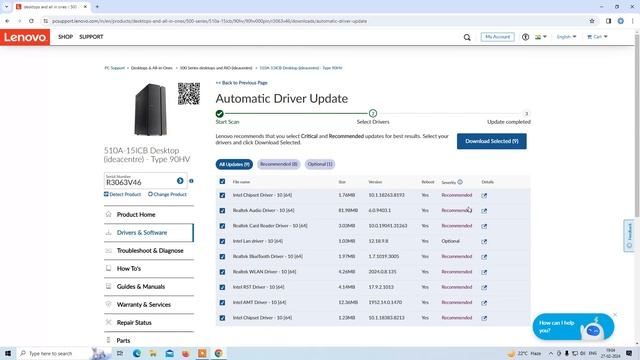The image size is (640, 360).
Task: Open details for Realtek WLAN Driver
Action: pos(484,272)
